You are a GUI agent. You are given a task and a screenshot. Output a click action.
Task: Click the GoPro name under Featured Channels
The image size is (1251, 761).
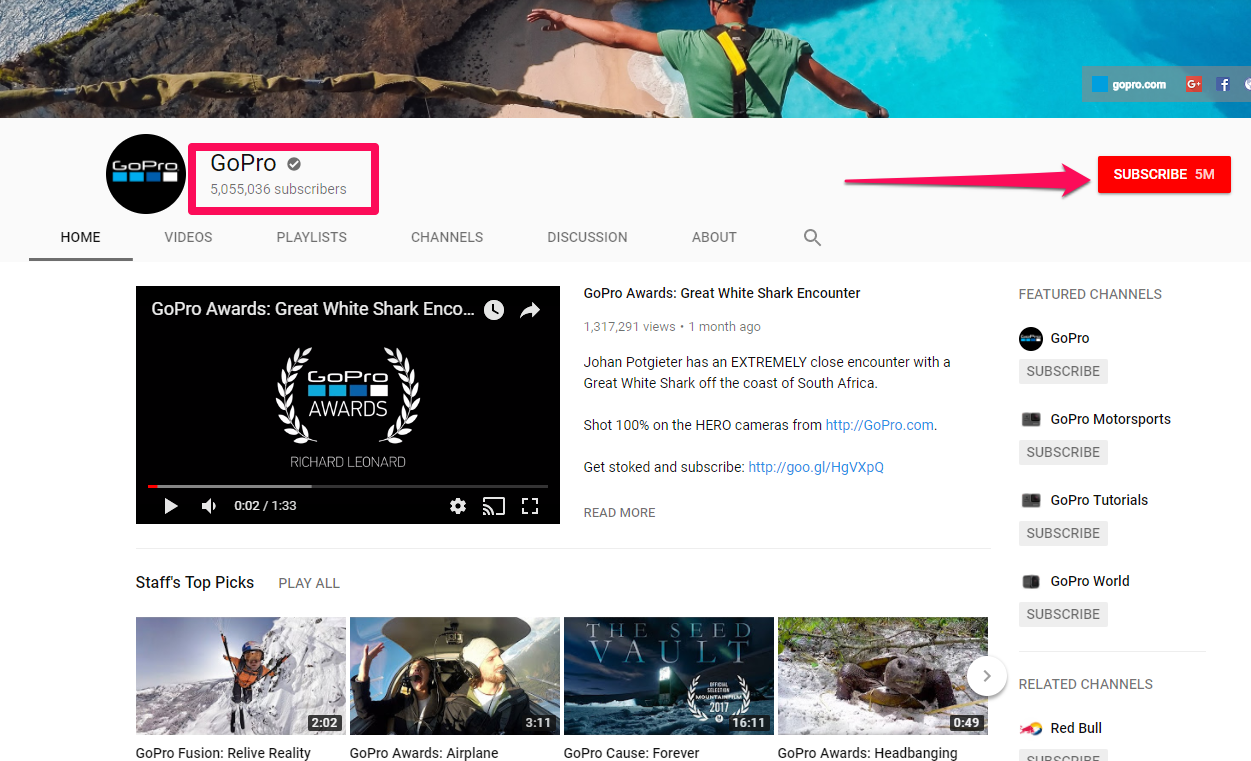tap(1070, 338)
